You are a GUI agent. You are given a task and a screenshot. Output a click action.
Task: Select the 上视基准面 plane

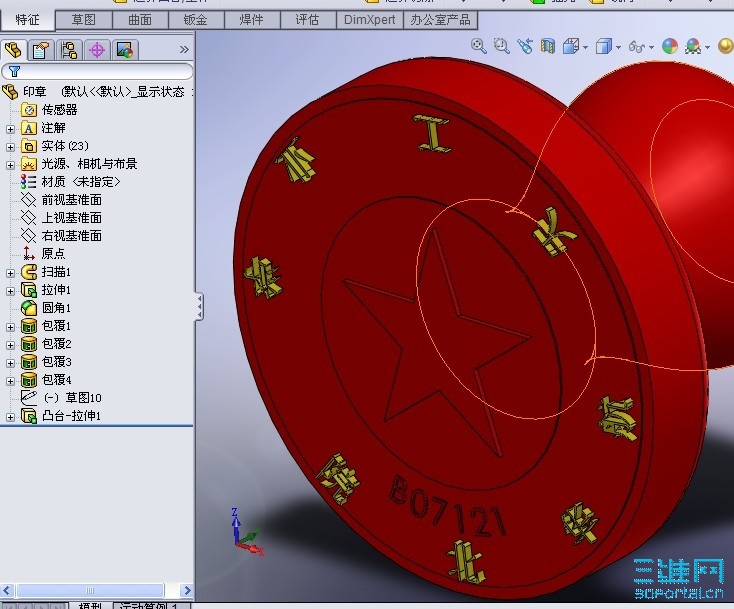pos(71,218)
